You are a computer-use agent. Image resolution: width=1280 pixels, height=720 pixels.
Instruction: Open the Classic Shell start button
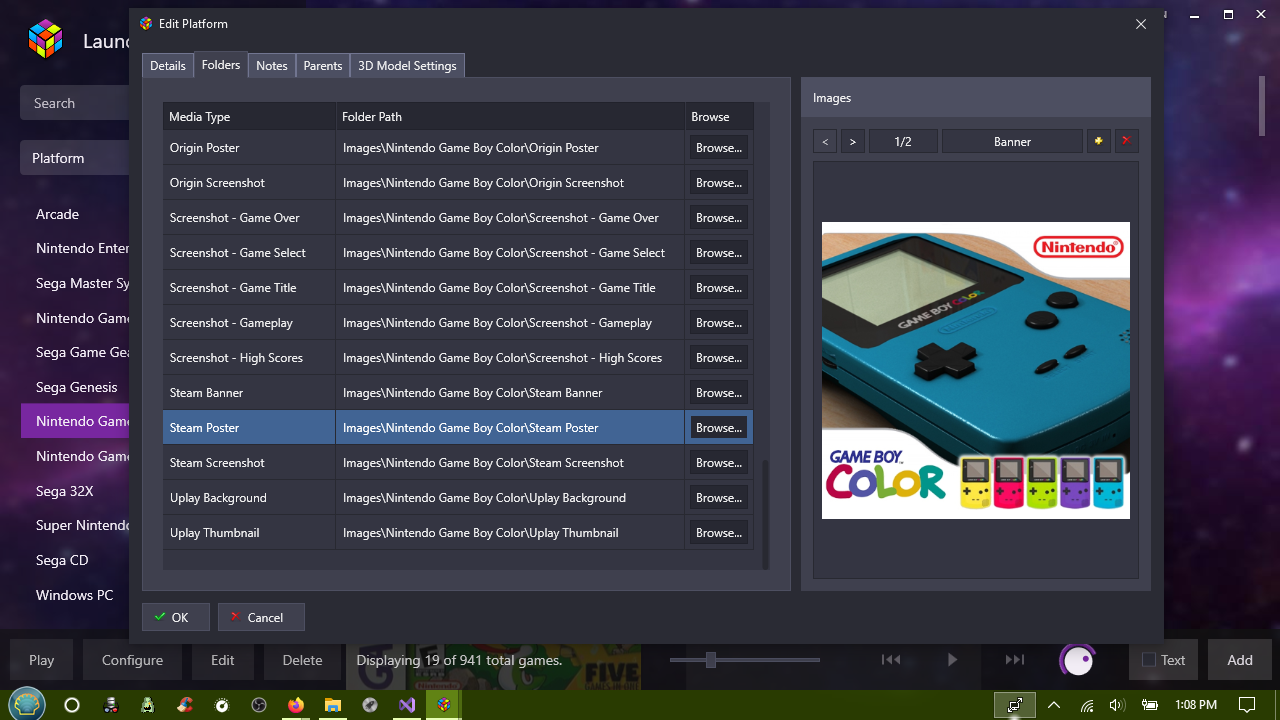[x=27, y=704]
